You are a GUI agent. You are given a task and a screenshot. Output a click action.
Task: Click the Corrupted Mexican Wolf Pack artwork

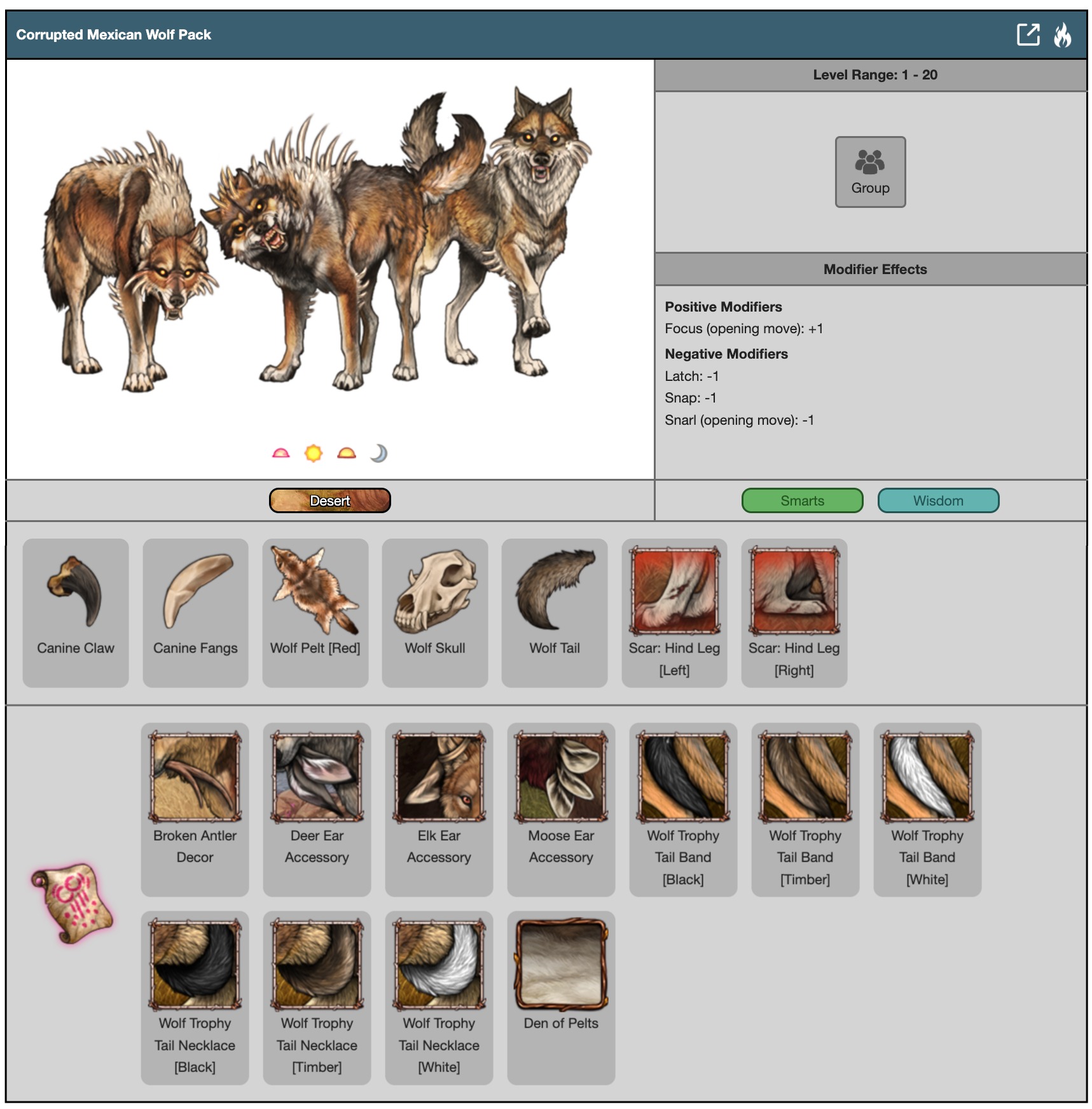318,242
